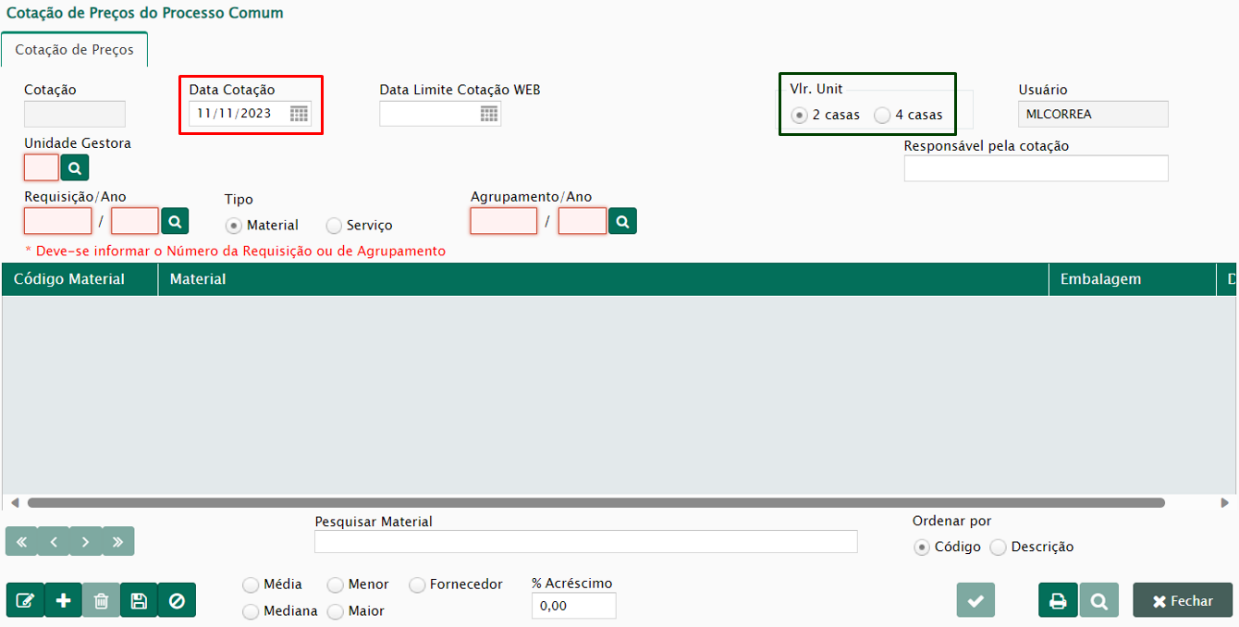The height and width of the screenshot is (627, 1239).
Task: Switch to the Cotação de Preços tab
Action: pos(74,50)
